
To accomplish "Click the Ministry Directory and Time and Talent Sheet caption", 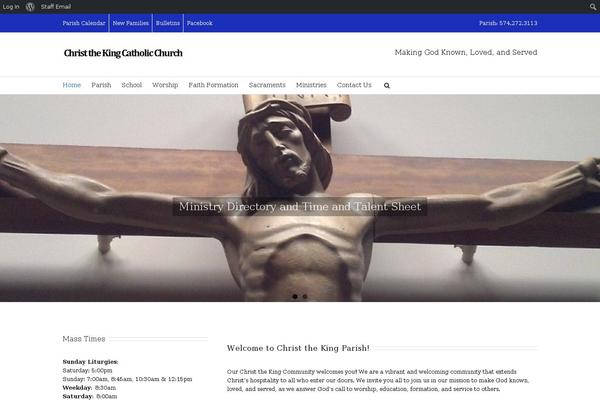I will click(x=300, y=206).
